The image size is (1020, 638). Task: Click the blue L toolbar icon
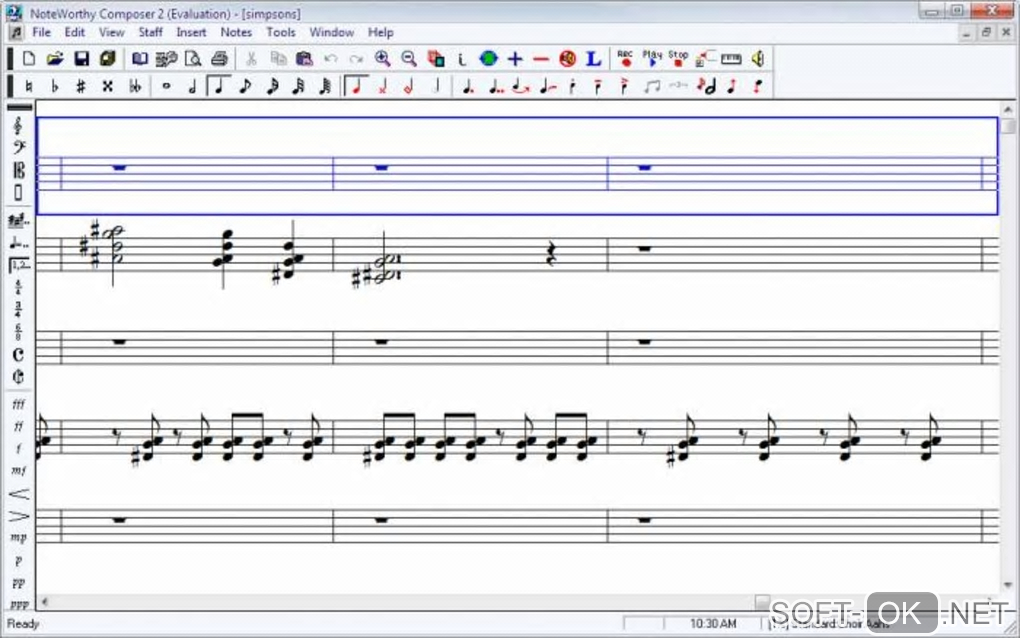(593, 59)
